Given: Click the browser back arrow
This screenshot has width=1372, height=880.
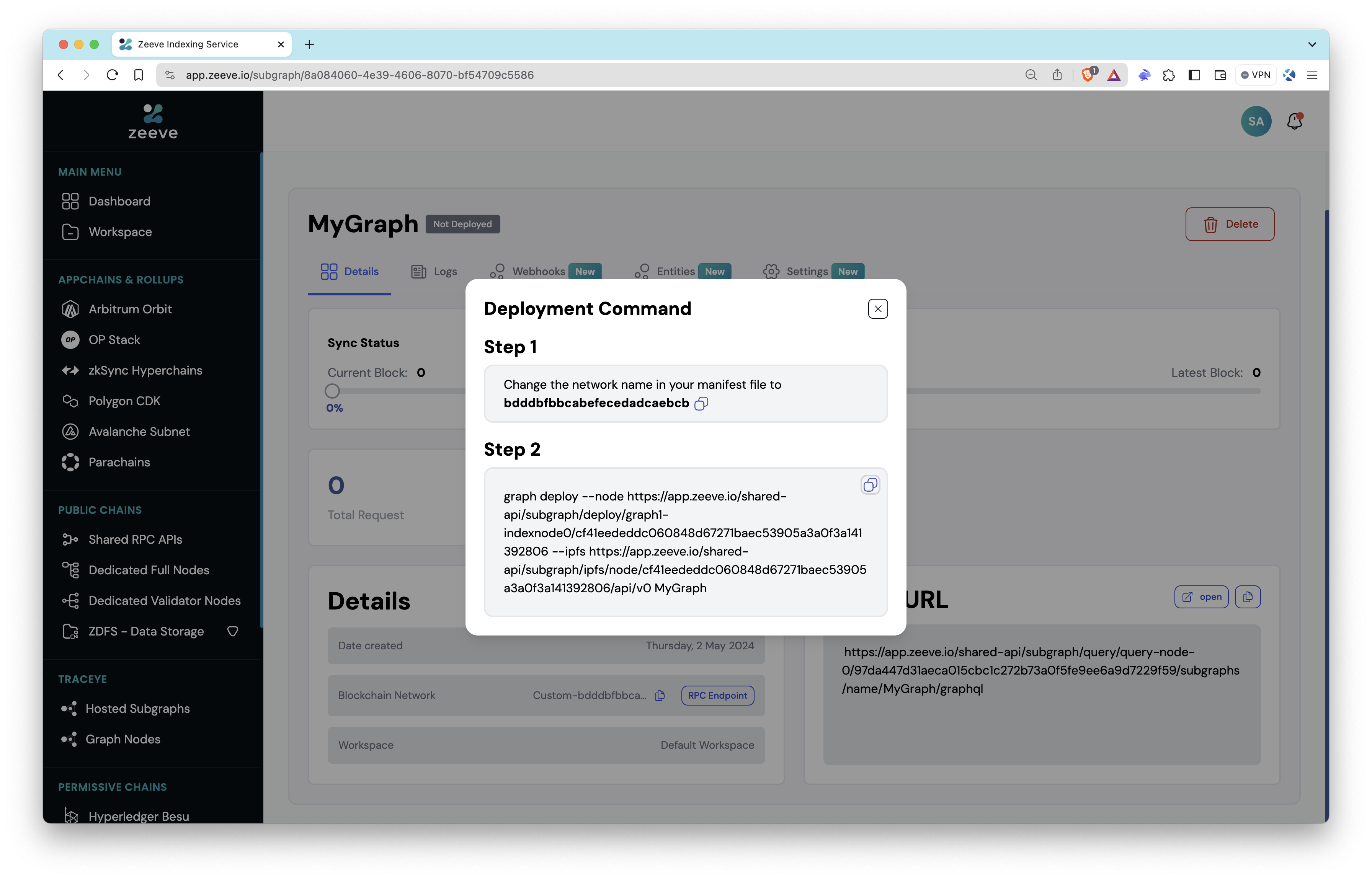Looking at the screenshot, I should [61, 75].
